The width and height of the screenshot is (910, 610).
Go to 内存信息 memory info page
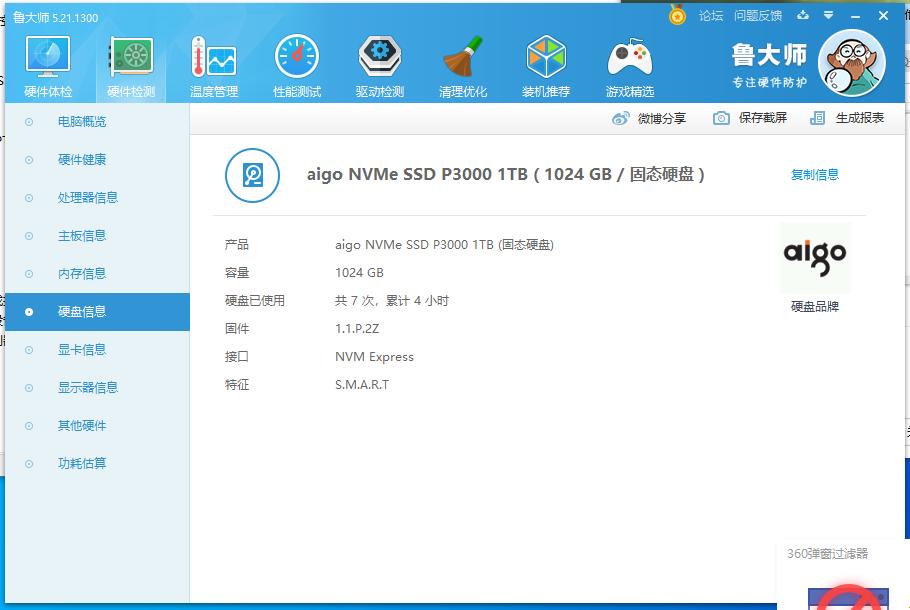82,274
